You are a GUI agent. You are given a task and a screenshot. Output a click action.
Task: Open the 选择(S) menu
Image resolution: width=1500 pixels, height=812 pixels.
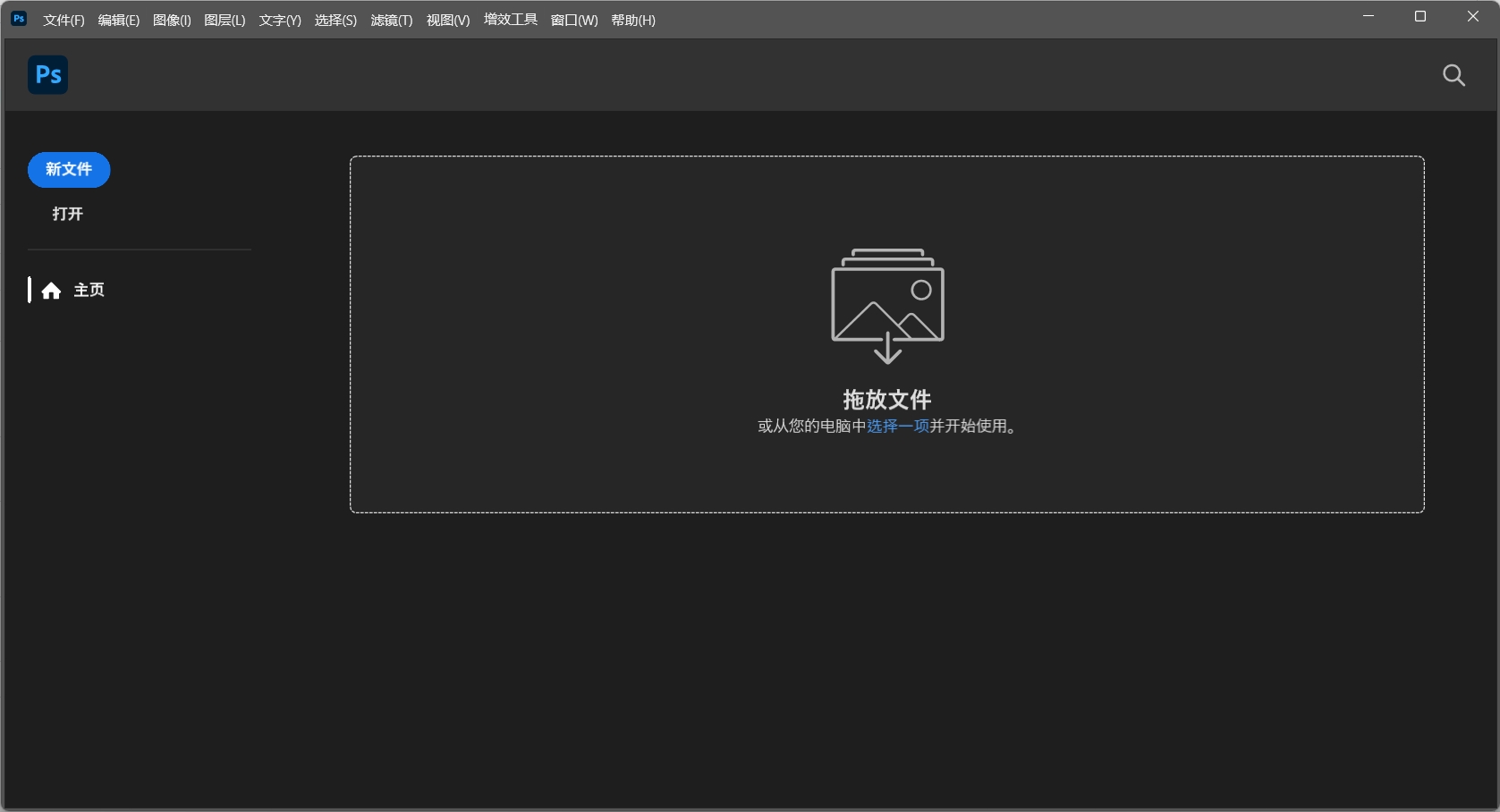point(335,20)
